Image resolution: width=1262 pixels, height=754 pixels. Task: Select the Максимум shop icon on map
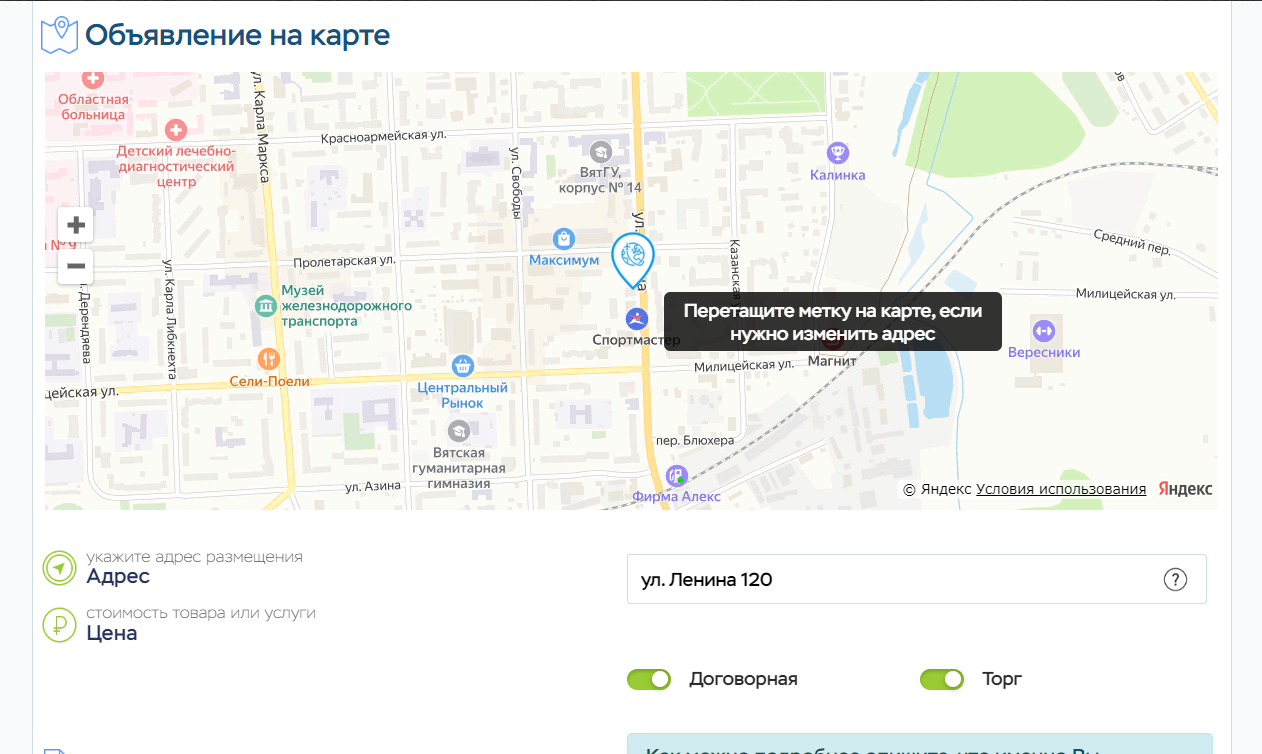564,238
